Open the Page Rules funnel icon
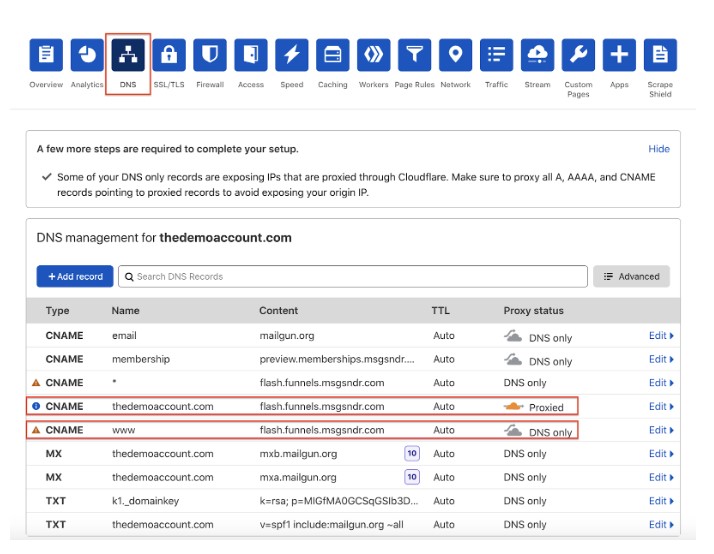Viewport: 714px width, 554px height. click(414, 55)
